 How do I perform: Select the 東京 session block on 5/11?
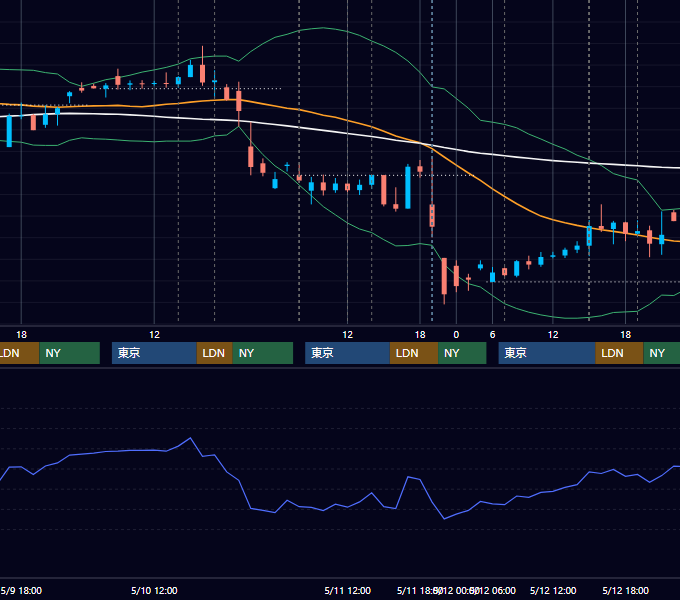(x=347, y=353)
